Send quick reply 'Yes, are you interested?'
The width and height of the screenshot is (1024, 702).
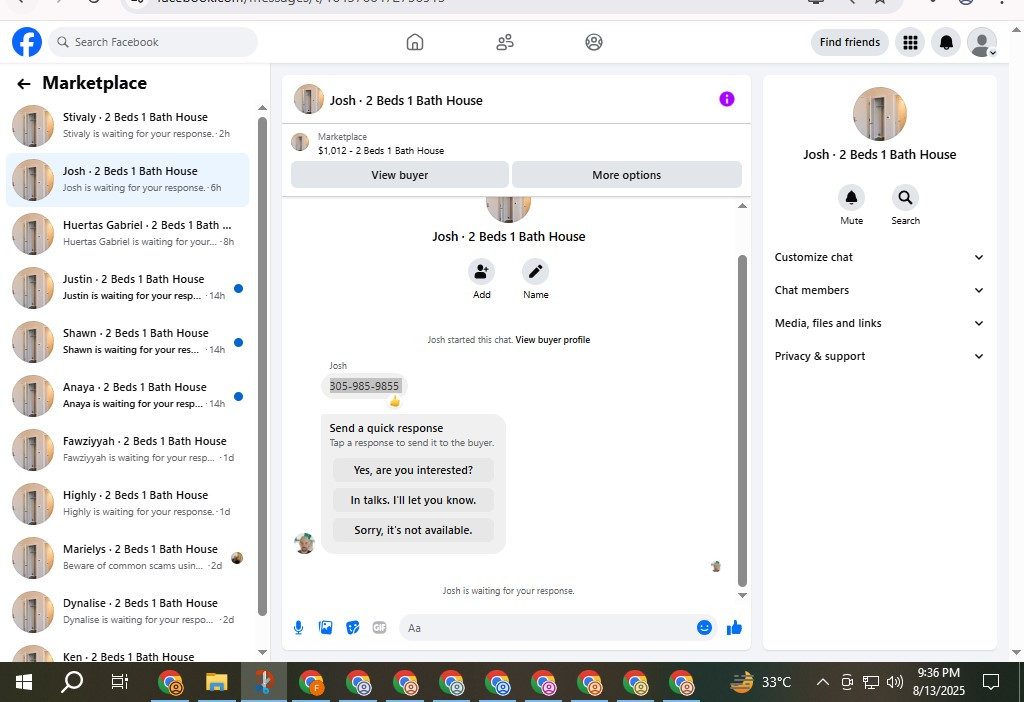[x=413, y=470]
